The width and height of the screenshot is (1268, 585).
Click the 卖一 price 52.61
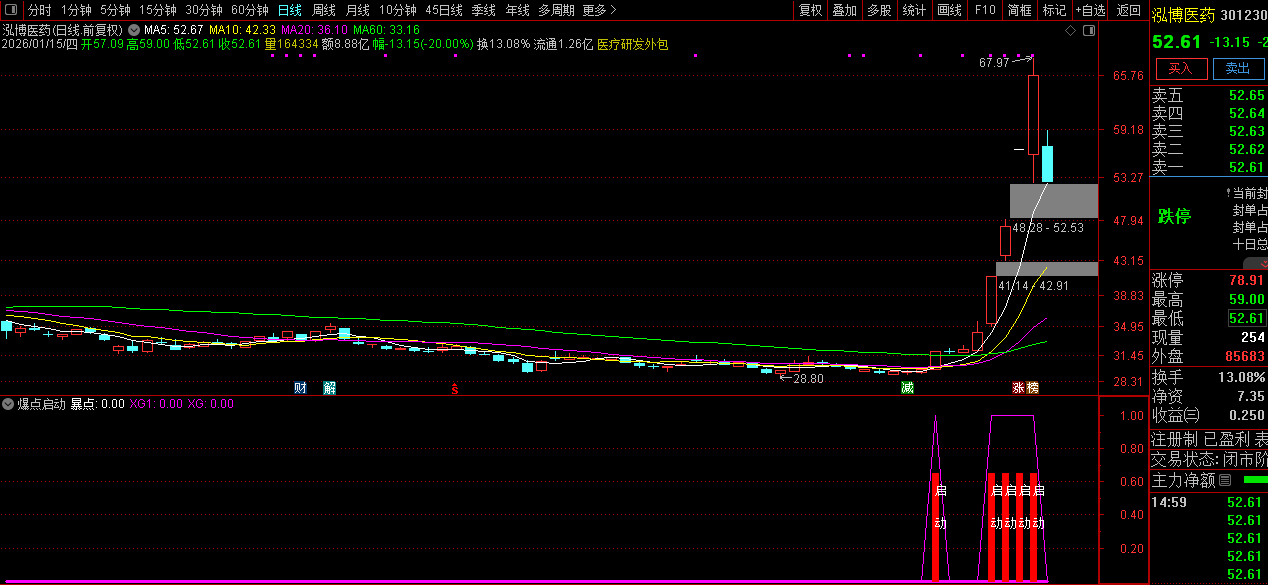pyautogui.click(x=1246, y=167)
